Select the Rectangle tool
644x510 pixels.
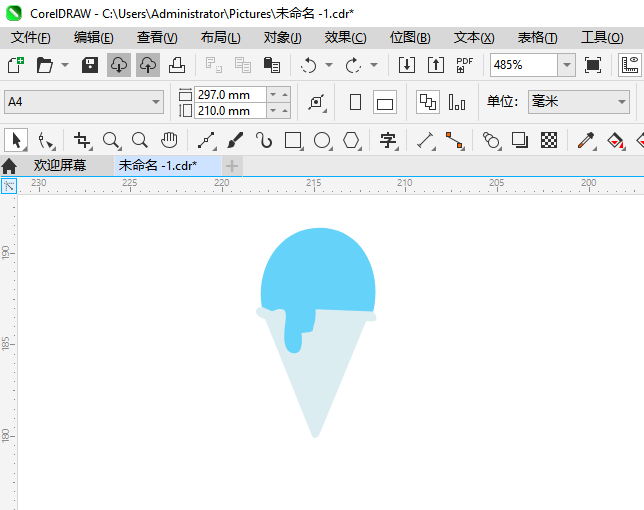click(x=293, y=140)
